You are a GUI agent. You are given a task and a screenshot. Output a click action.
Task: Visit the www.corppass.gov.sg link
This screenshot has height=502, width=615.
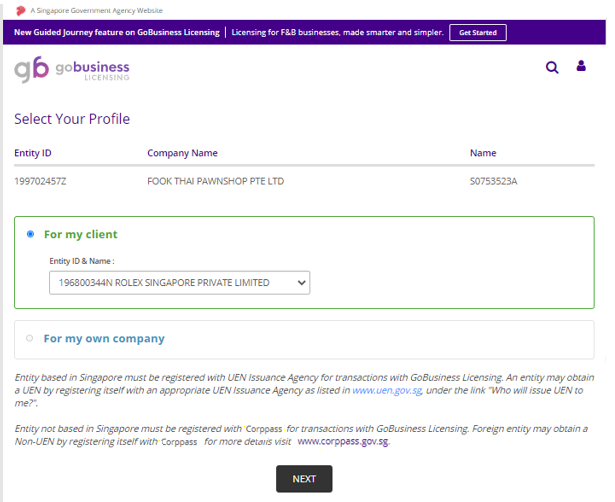[x=342, y=441]
